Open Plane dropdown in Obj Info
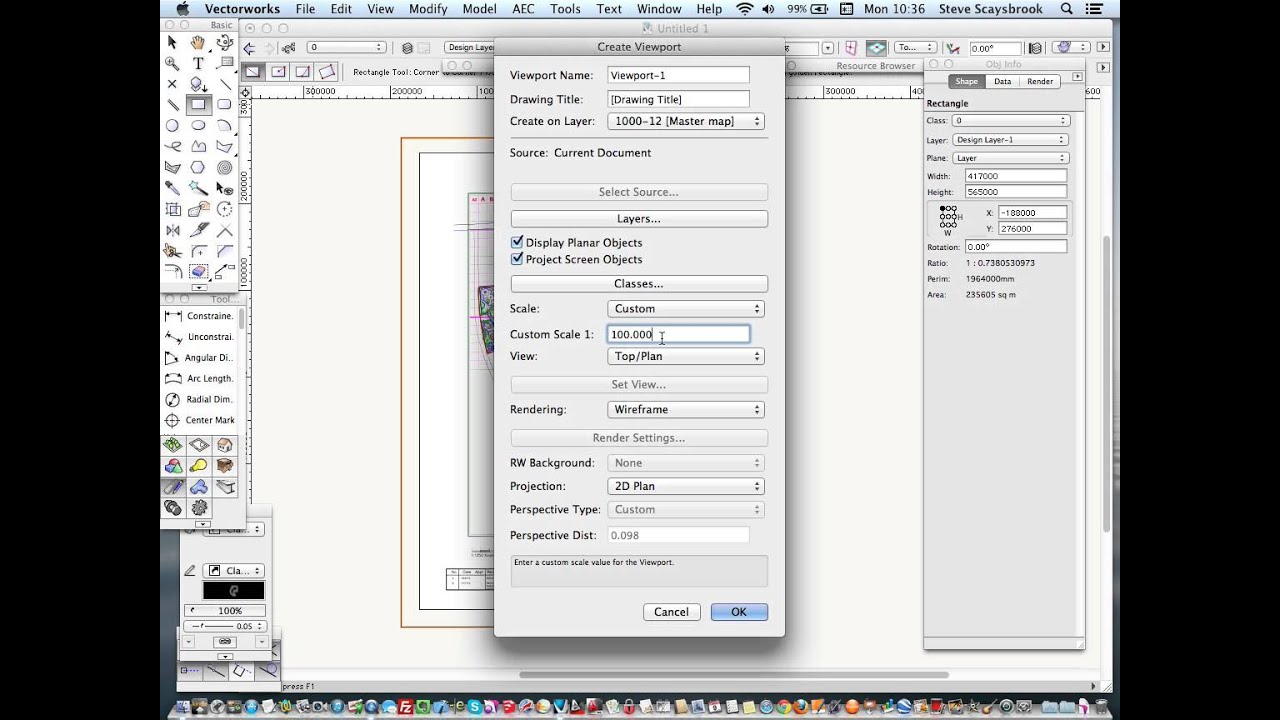This screenshot has width=1280, height=720. pos(1010,158)
